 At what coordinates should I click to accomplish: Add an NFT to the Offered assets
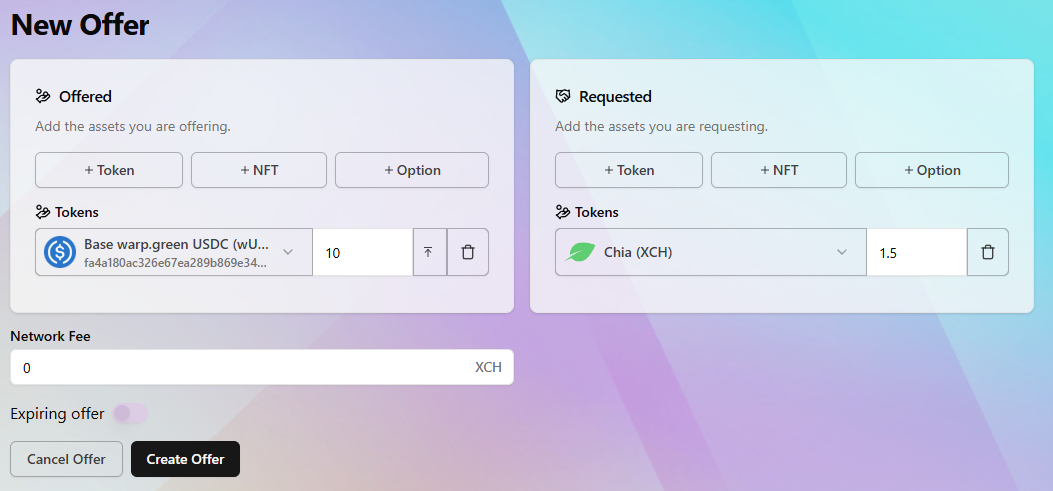(259, 170)
